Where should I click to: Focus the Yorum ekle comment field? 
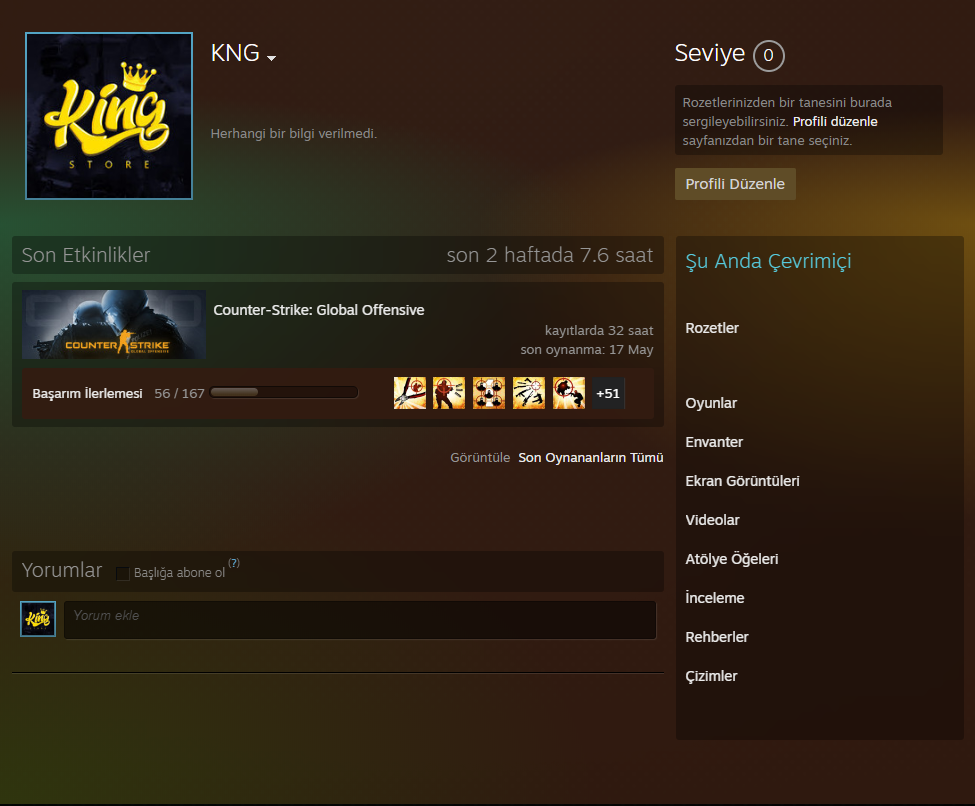click(x=360, y=620)
